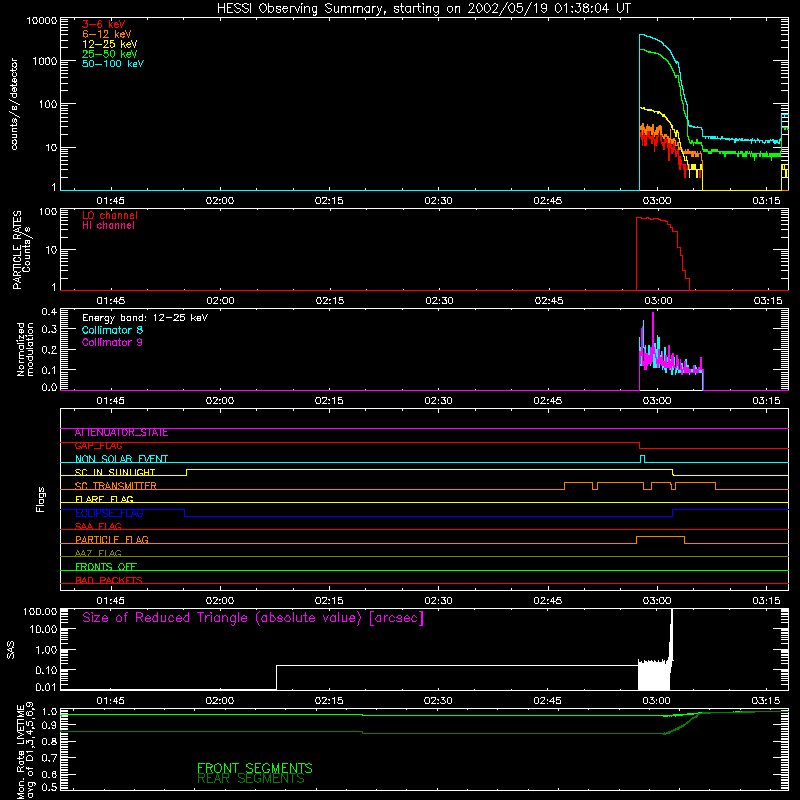The width and height of the screenshot is (800, 800).
Task: Click the 0.5 tick on livetime axis
Action: [x=51, y=788]
